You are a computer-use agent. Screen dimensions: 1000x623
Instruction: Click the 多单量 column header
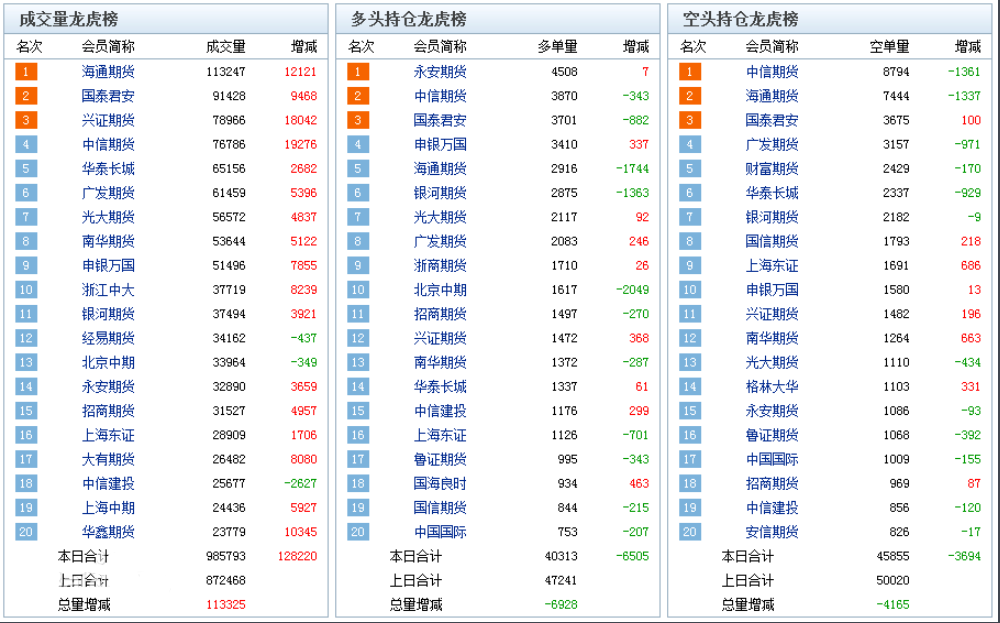point(557,47)
